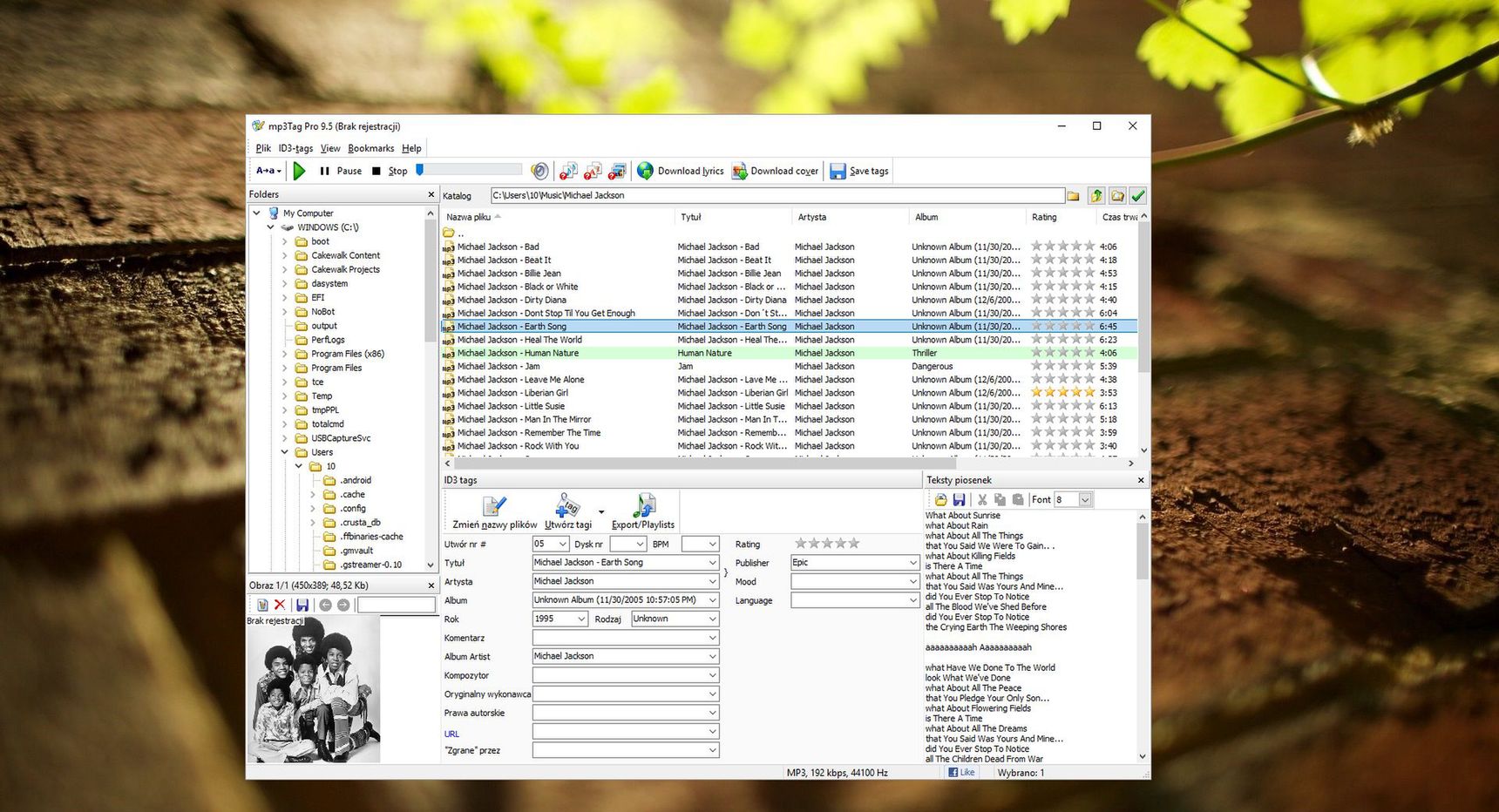1499x812 pixels.
Task: Open the lyrics Font size dropdown
Action: coord(1085,499)
